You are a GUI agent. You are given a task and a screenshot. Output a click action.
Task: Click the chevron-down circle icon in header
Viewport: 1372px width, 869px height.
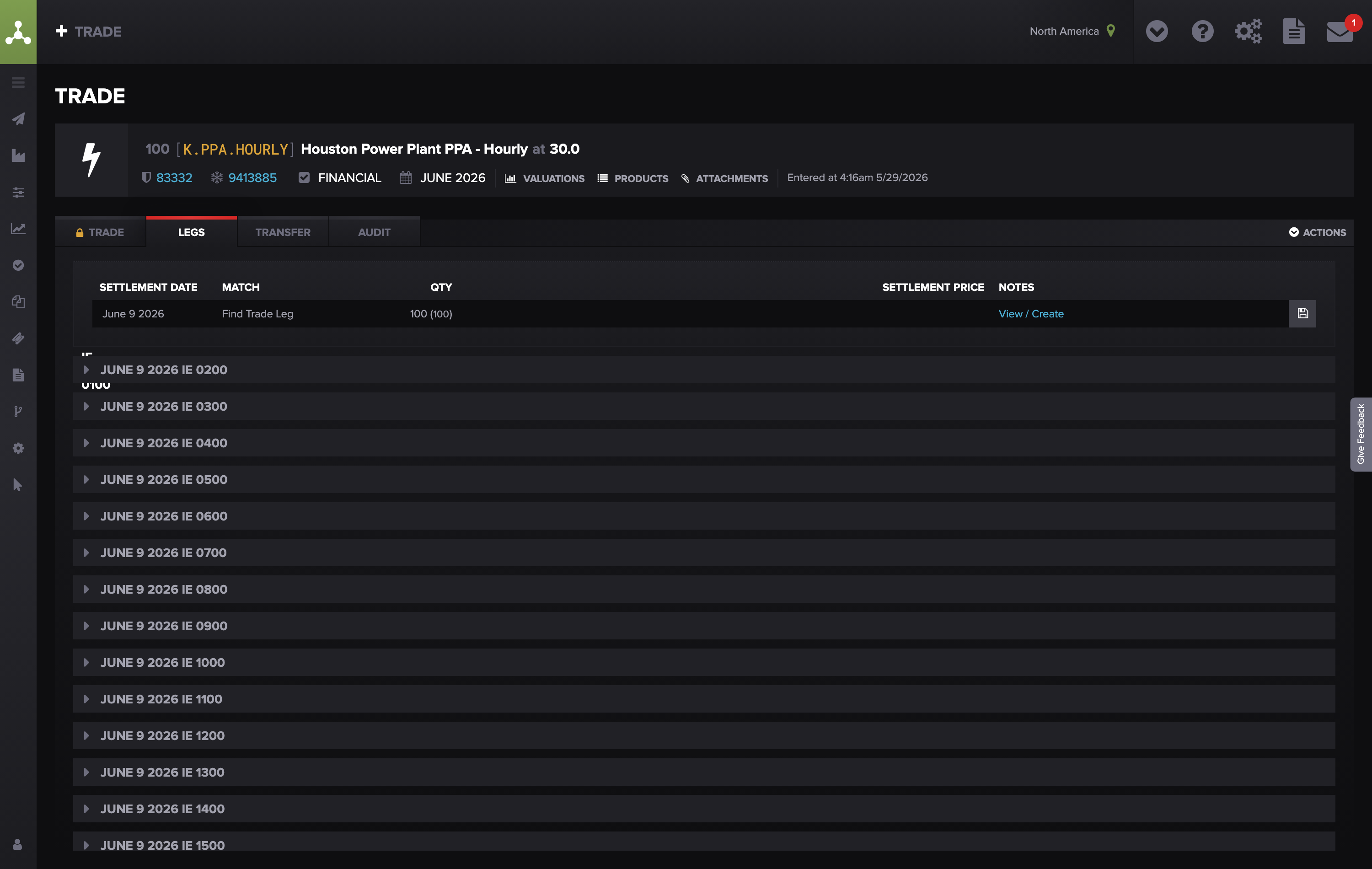[1157, 32]
